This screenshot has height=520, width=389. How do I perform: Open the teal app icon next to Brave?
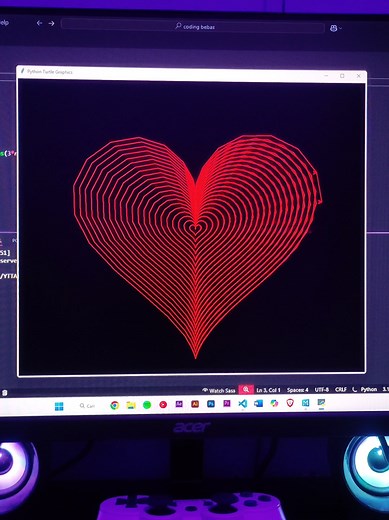tap(305, 403)
